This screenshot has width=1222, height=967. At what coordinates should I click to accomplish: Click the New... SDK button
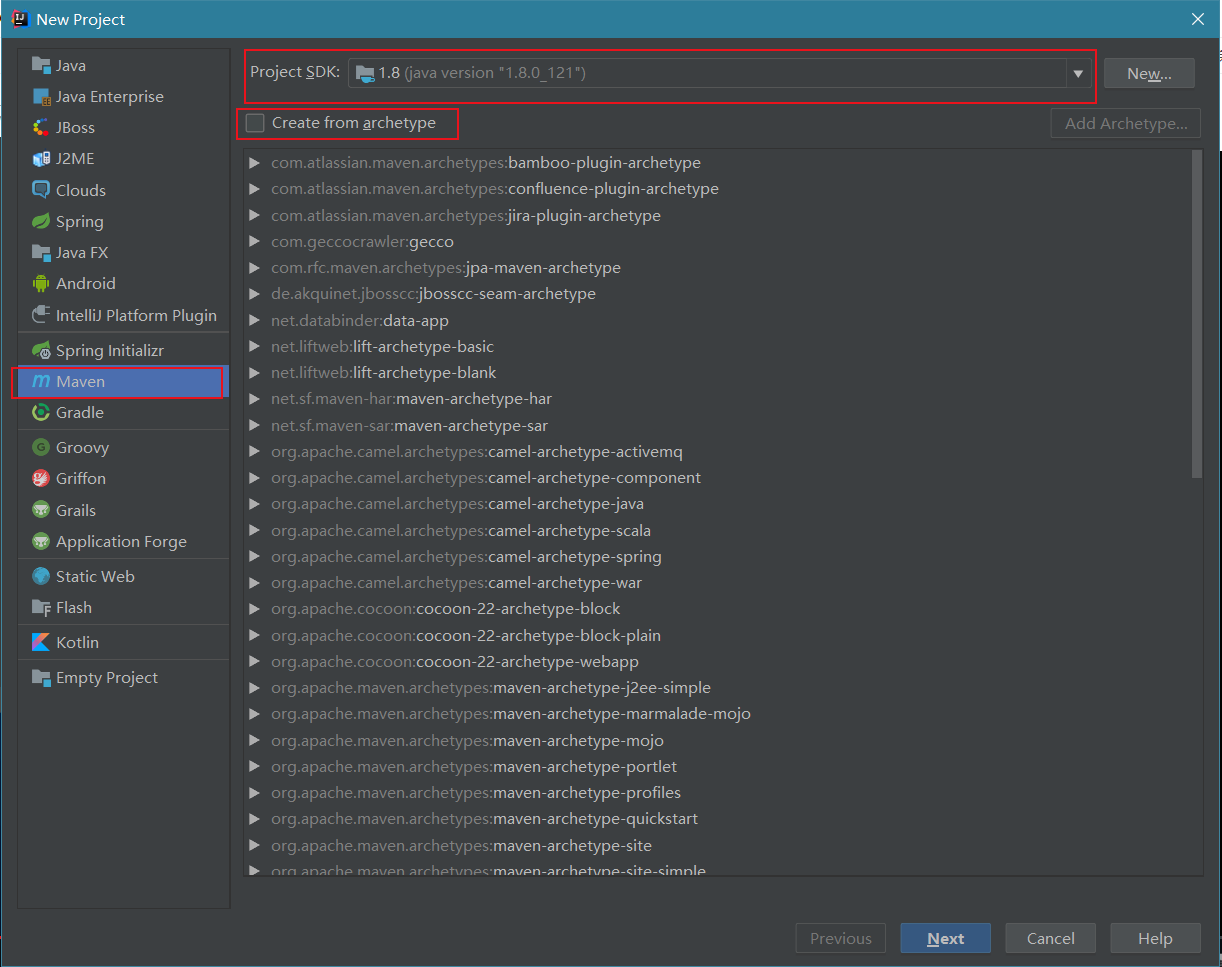point(1150,73)
